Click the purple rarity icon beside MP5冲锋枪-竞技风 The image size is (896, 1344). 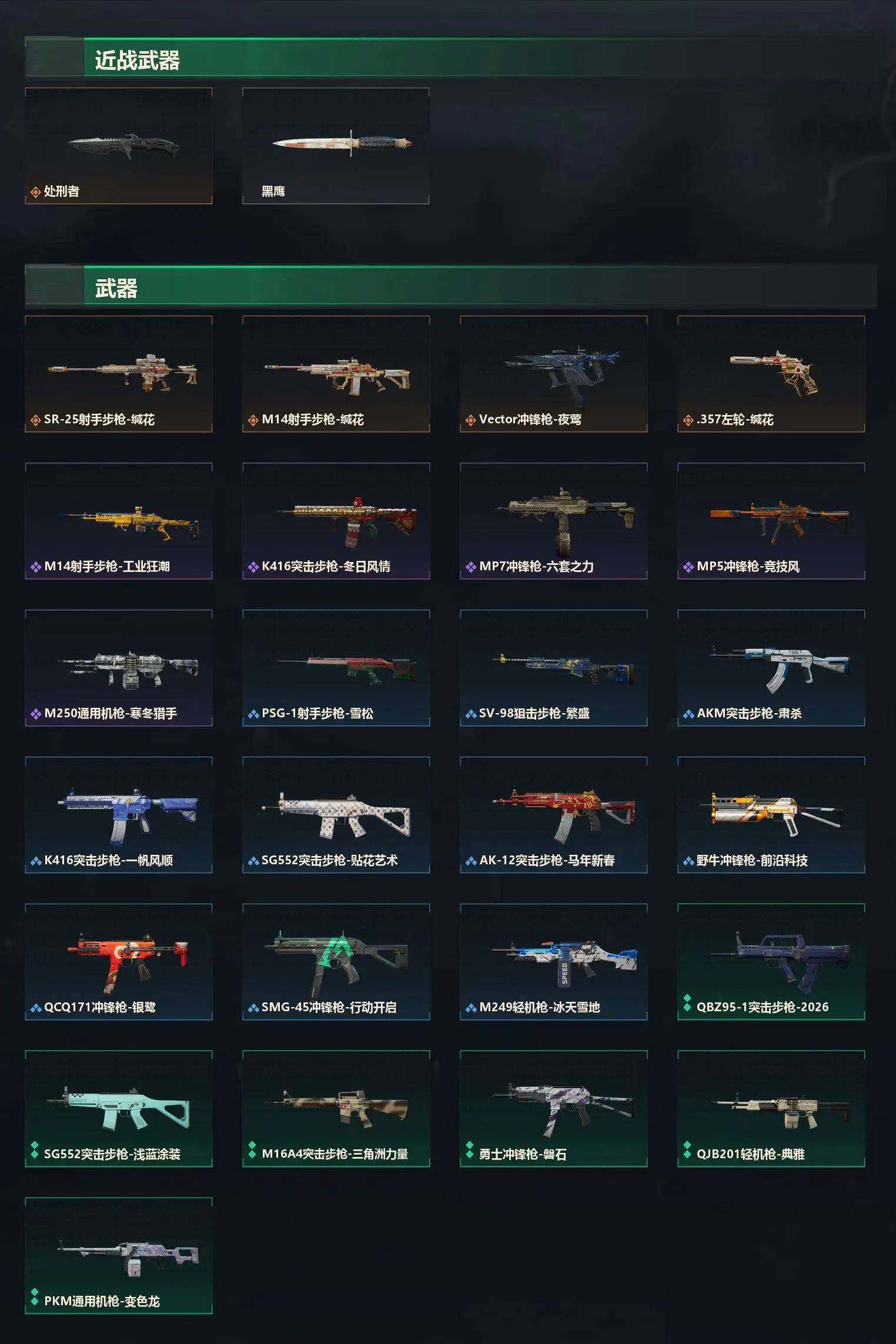click(x=688, y=567)
